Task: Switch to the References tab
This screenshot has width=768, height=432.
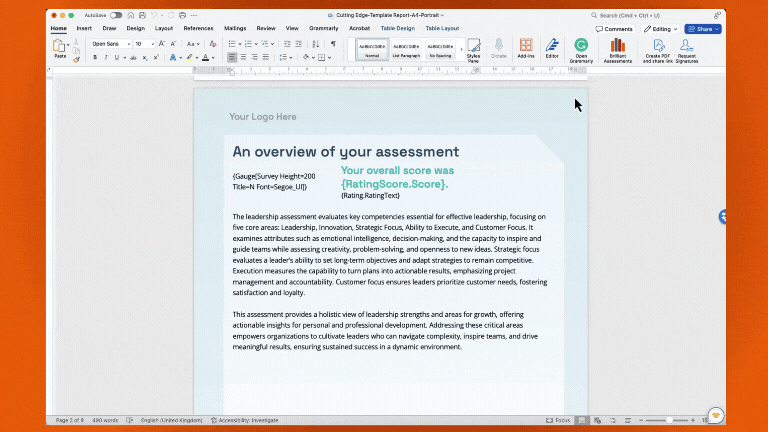Action: coord(198,28)
